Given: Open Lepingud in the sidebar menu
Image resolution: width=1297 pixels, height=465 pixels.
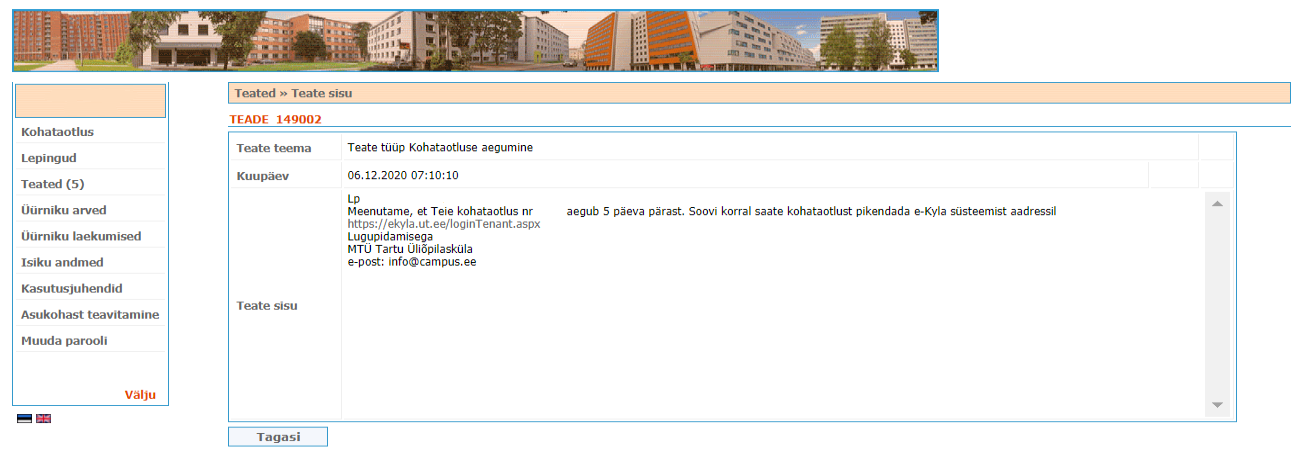Looking at the screenshot, I should [x=49, y=158].
